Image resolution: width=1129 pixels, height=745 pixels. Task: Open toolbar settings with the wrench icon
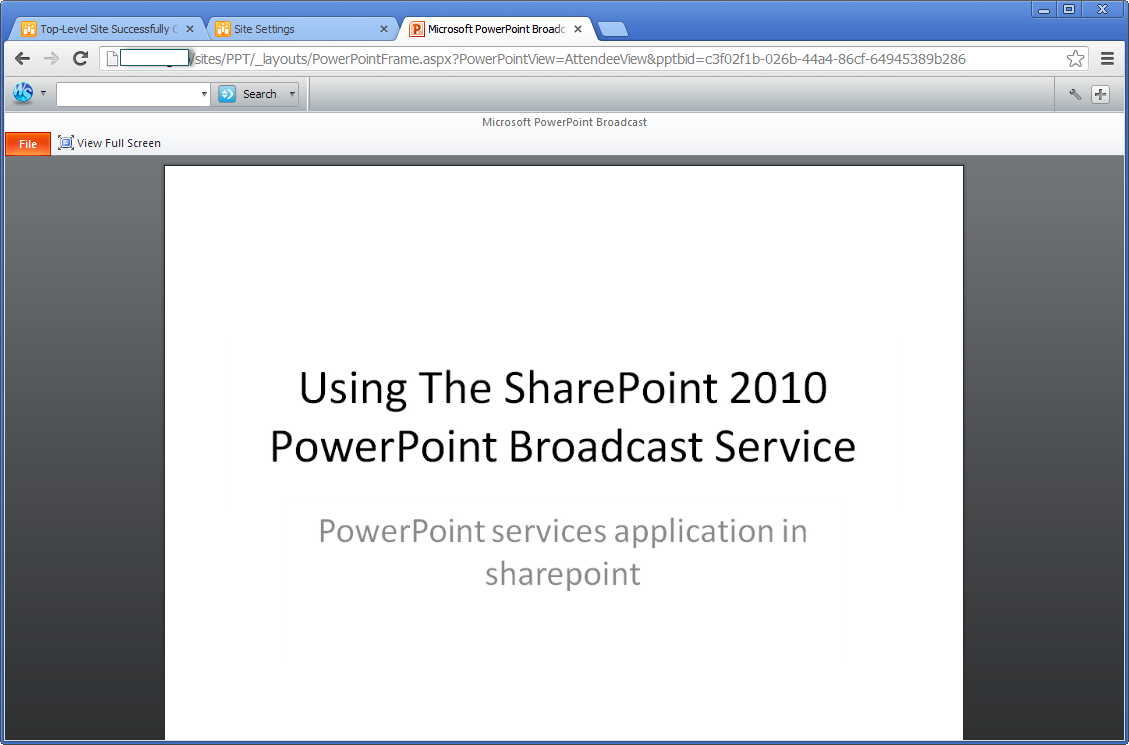pos(1075,94)
